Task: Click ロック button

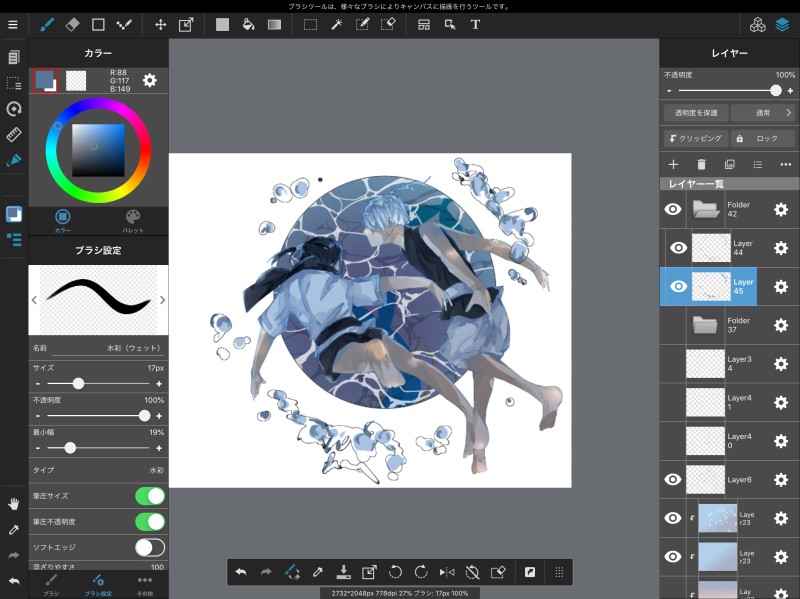Action: (763, 138)
